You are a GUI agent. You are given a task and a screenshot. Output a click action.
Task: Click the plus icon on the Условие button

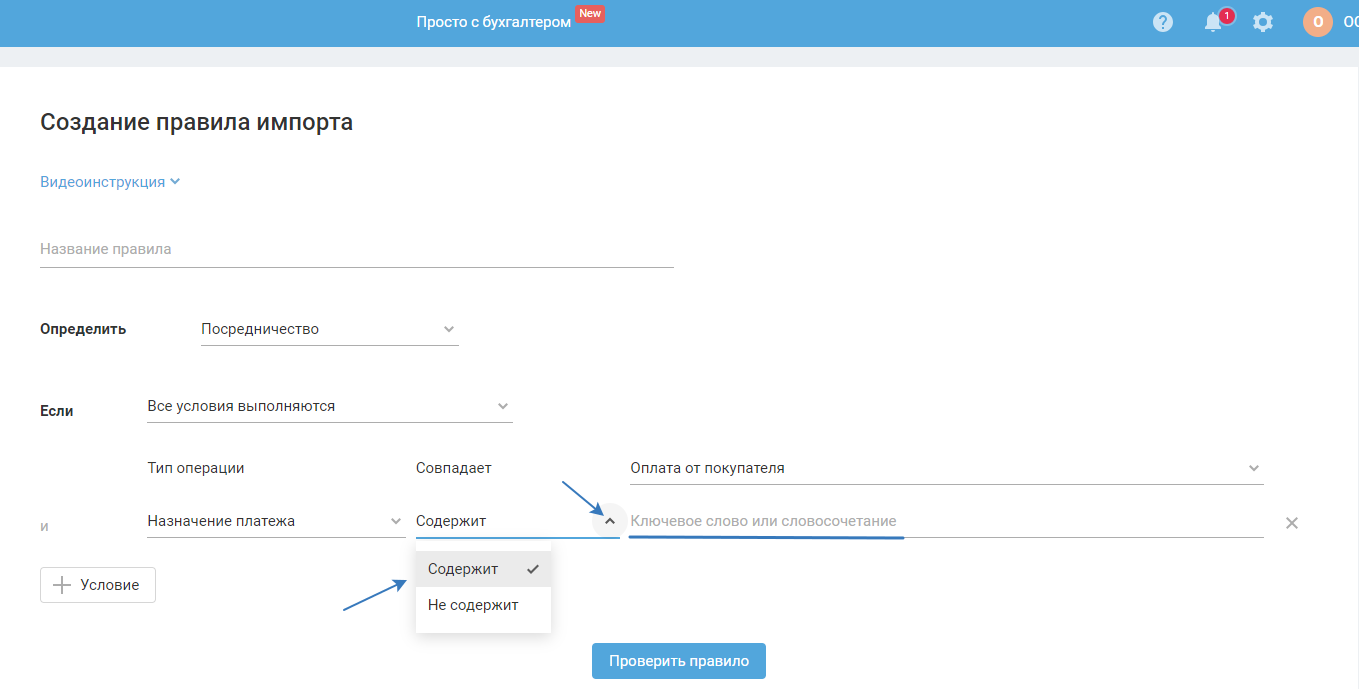pos(62,585)
